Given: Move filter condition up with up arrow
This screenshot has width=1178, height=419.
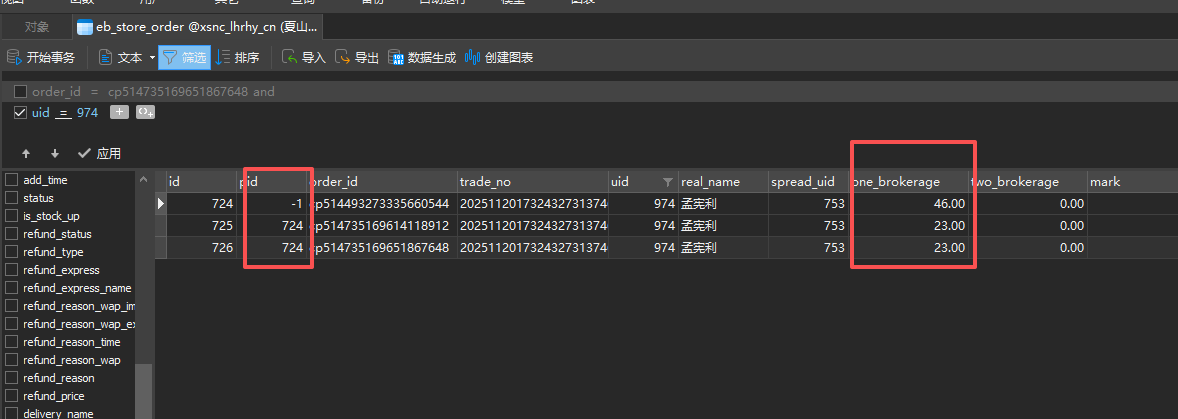Looking at the screenshot, I should (x=26, y=154).
